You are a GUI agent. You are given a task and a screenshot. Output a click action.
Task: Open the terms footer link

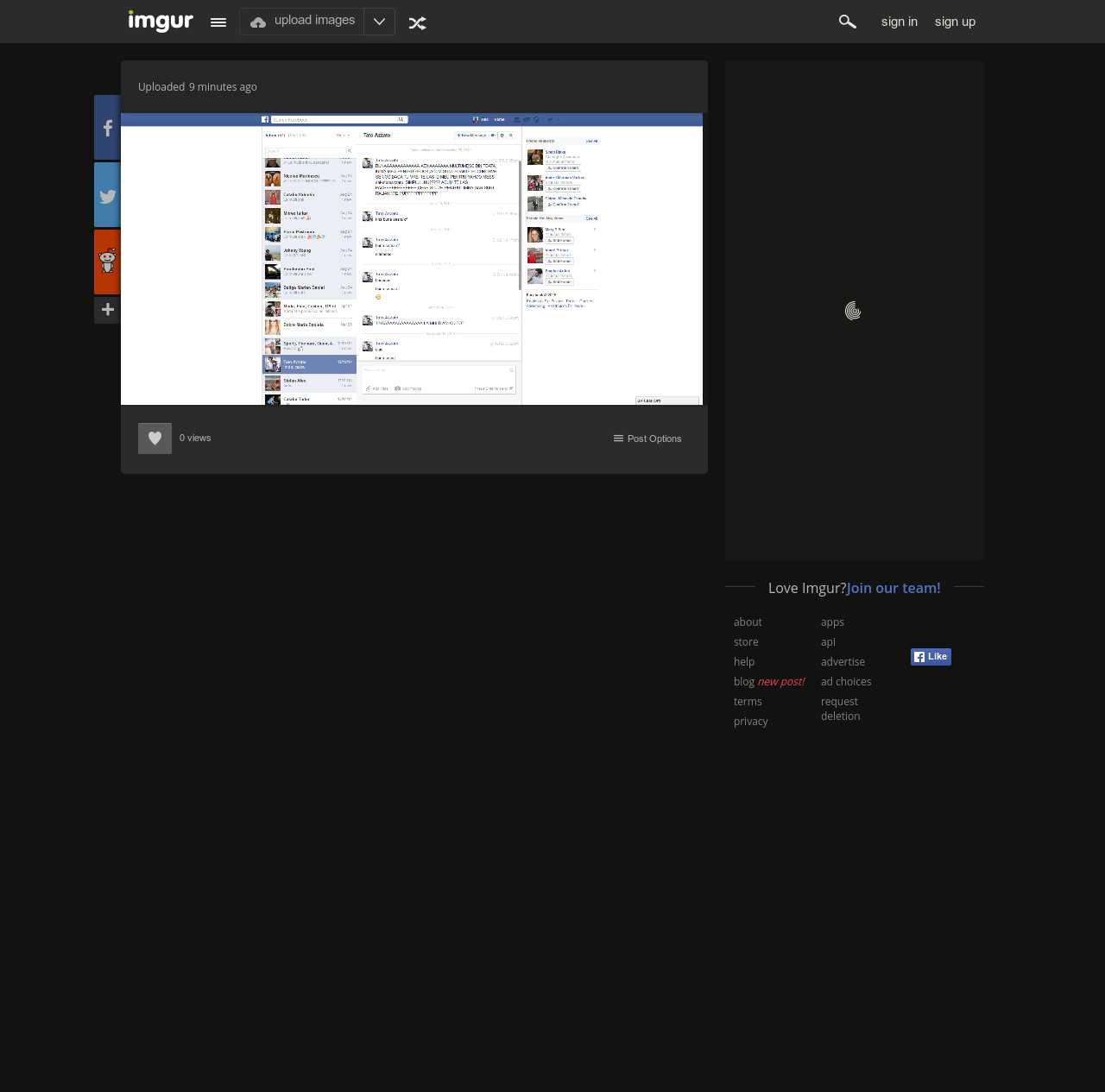click(x=748, y=702)
